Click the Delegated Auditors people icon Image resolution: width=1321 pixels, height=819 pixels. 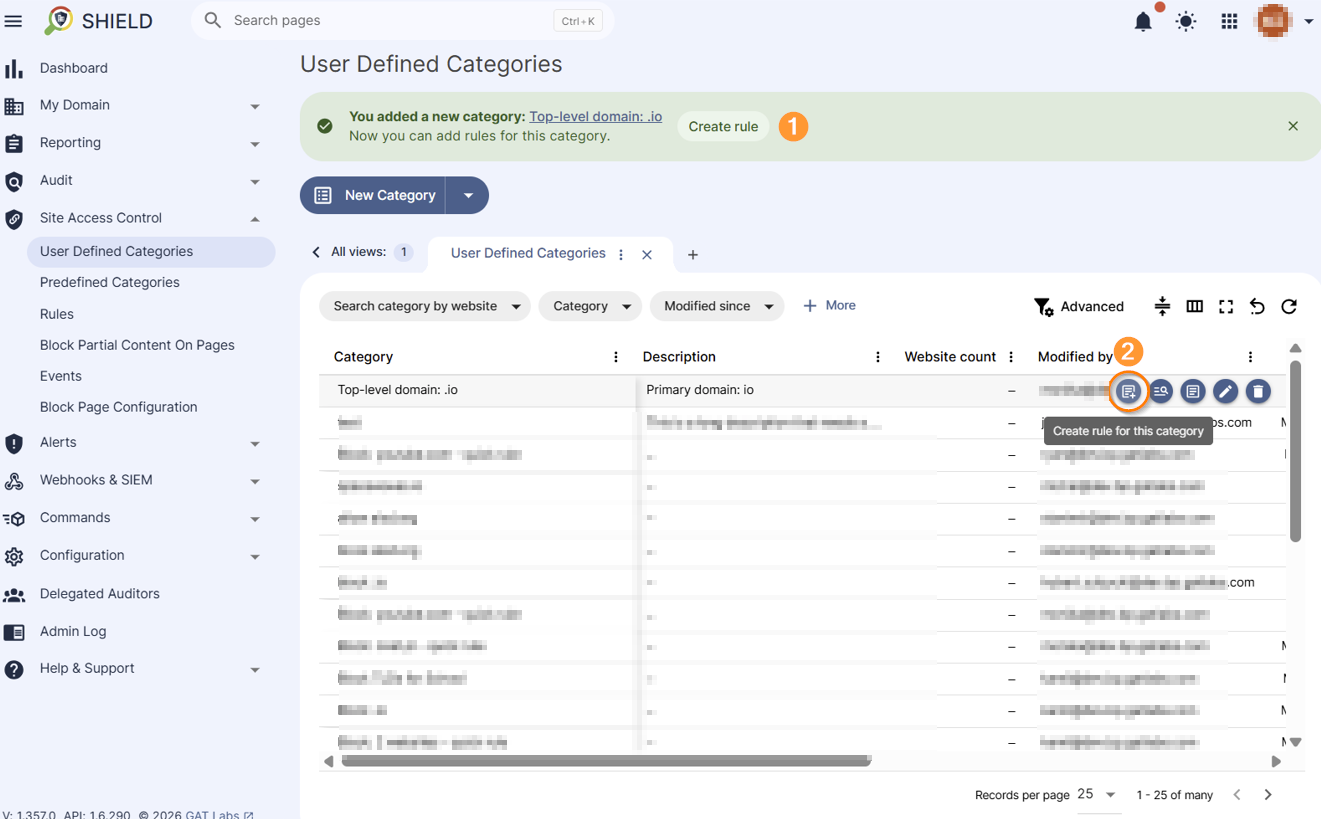pos(14,594)
